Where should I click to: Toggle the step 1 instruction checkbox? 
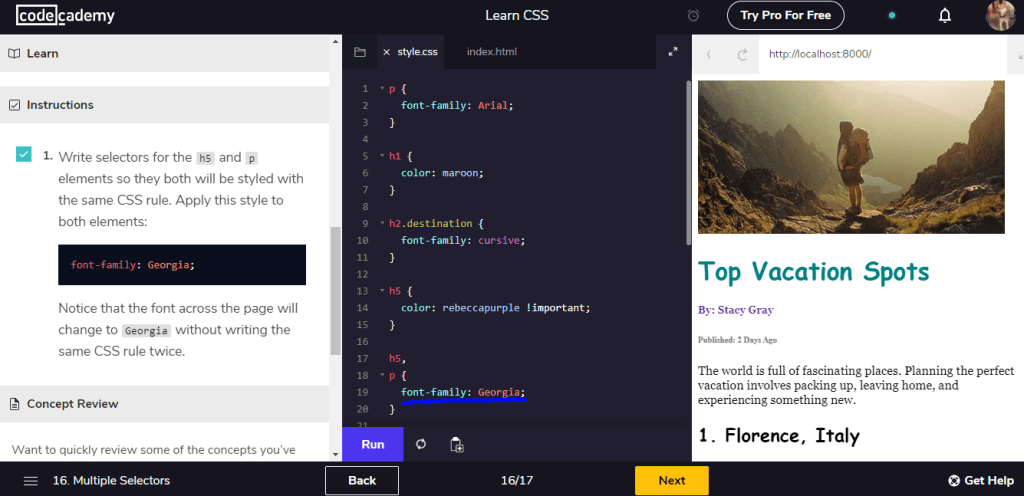click(23, 154)
